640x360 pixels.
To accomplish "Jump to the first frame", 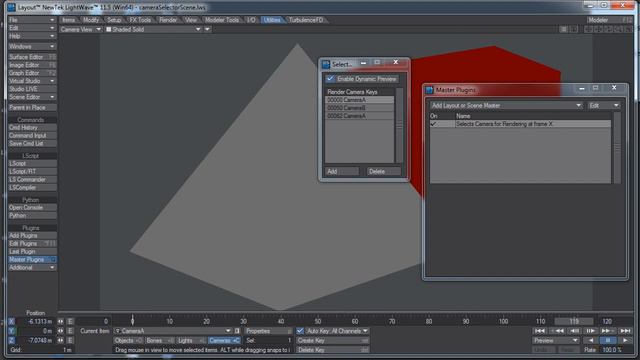I will click(x=539, y=331).
